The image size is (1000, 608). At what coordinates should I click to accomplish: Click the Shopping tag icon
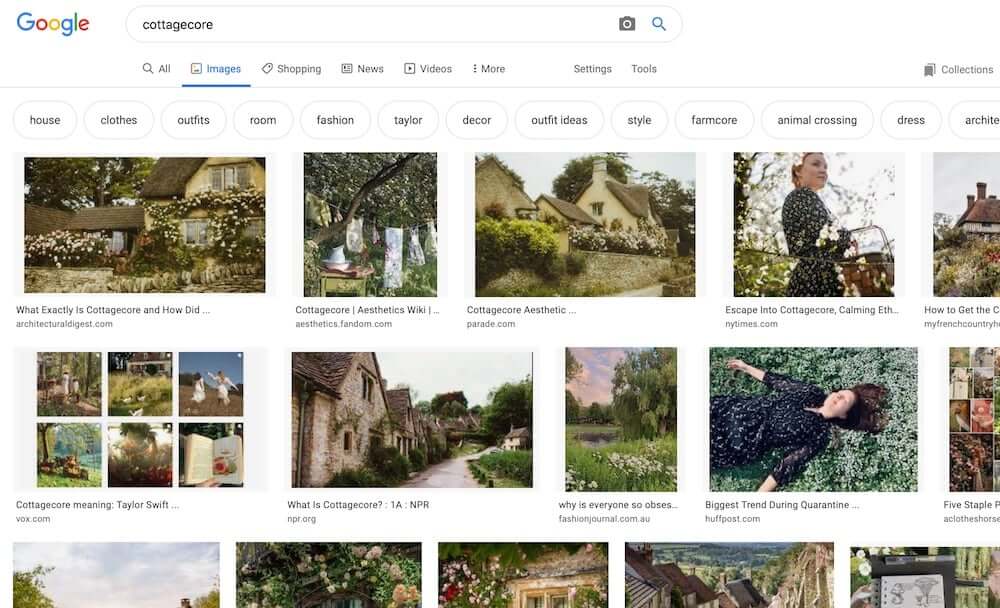267,68
